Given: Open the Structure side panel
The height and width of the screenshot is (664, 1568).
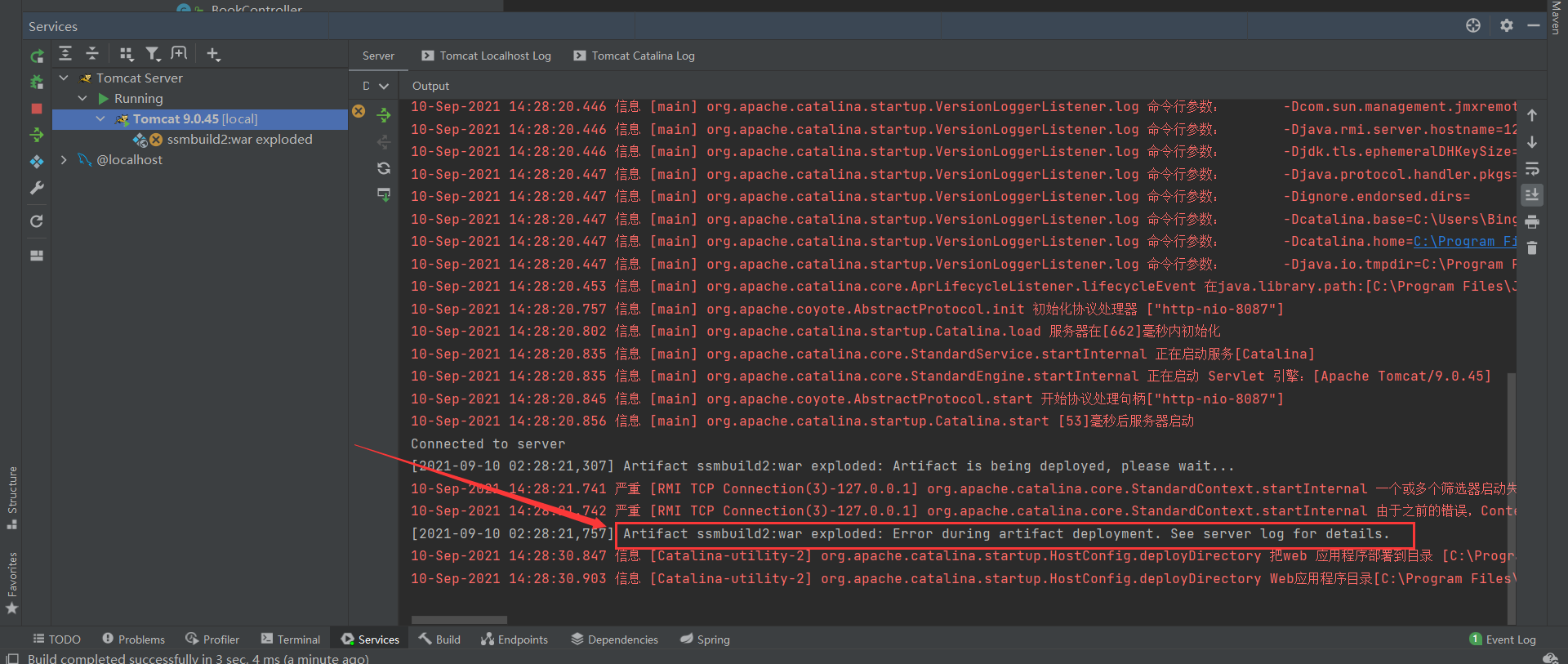Looking at the screenshot, I should (x=12, y=497).
